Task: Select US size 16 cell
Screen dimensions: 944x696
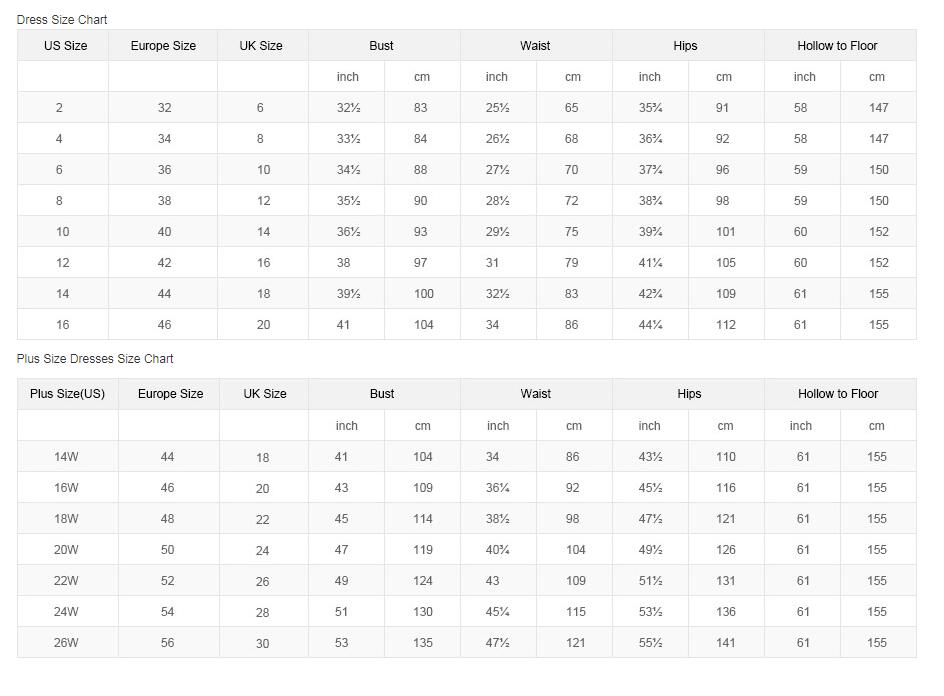Action: point(63,325)
